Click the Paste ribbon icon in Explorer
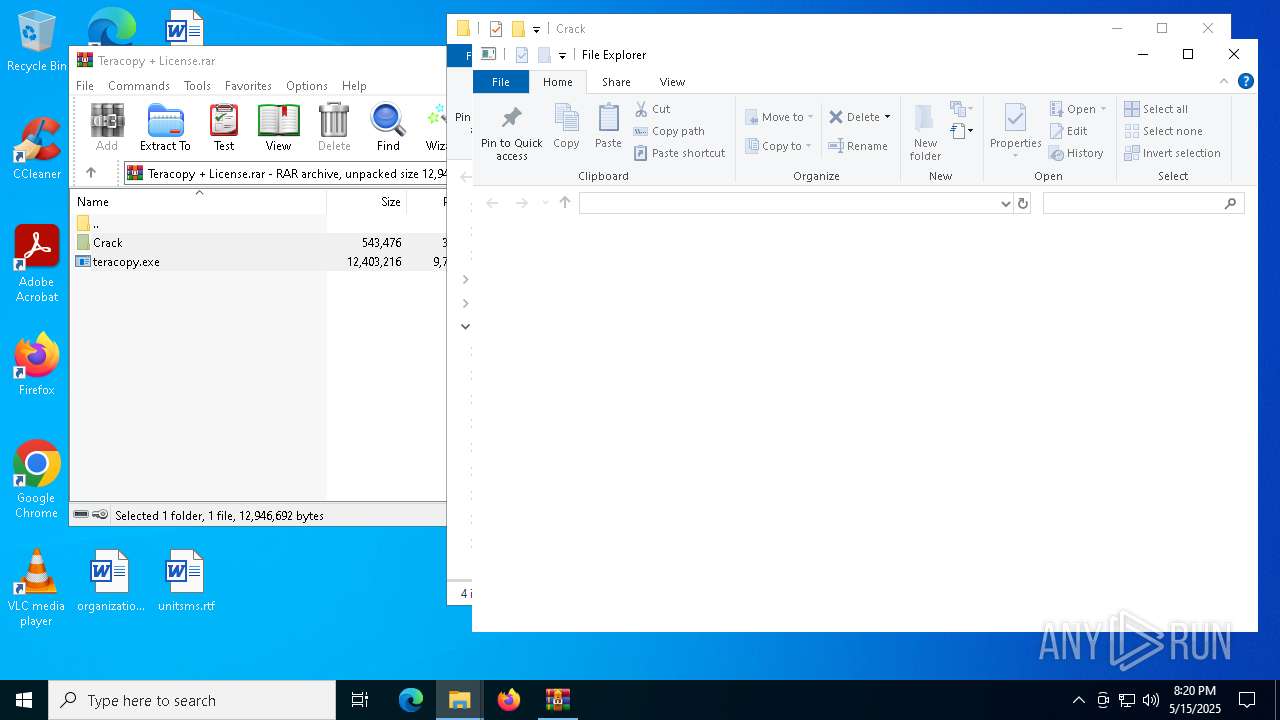1280x720 pixels. coord(608,126)
